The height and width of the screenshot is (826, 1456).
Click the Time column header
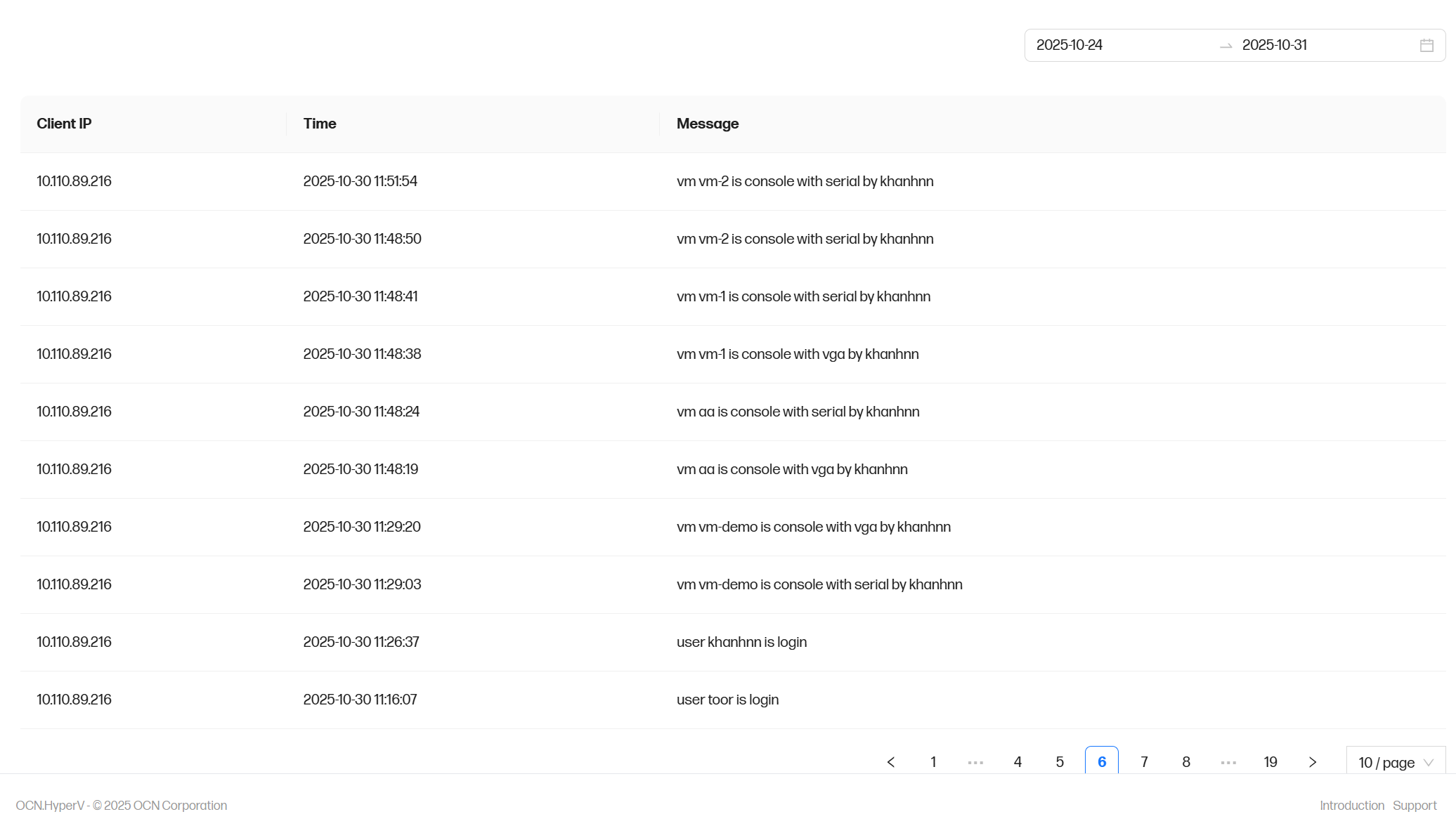(320, 124)
